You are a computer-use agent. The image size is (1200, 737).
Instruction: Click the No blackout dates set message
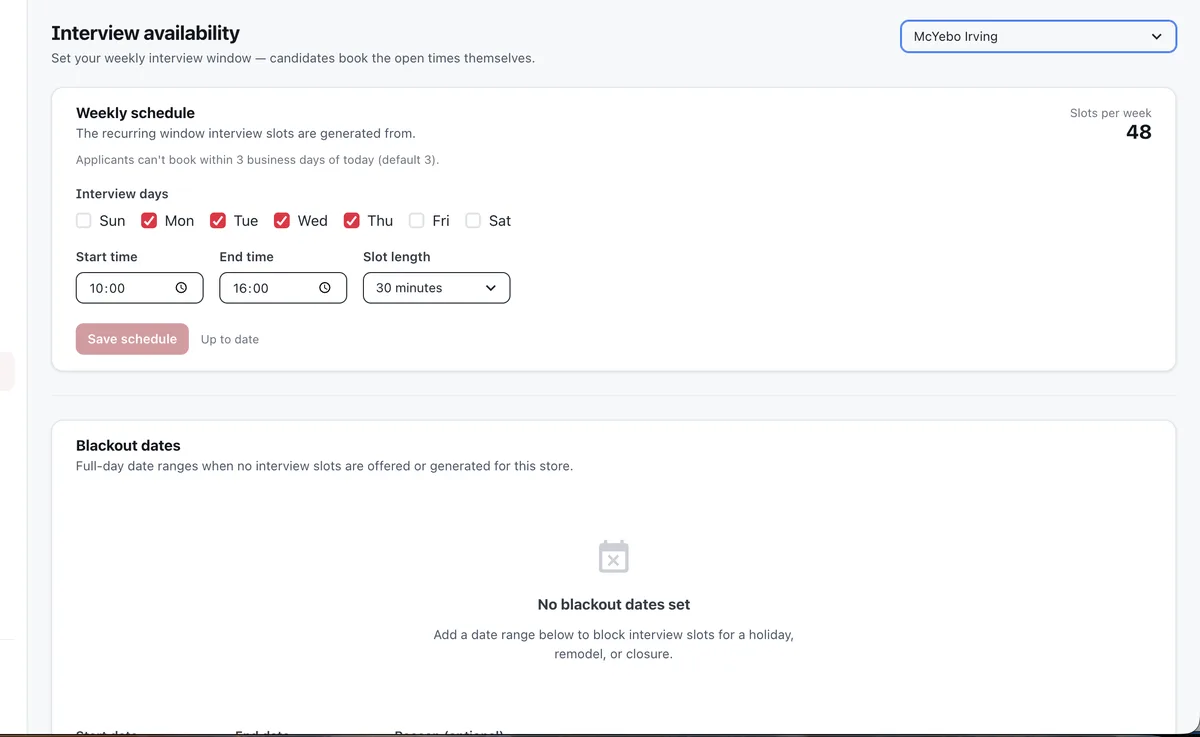tap(614, 605)
